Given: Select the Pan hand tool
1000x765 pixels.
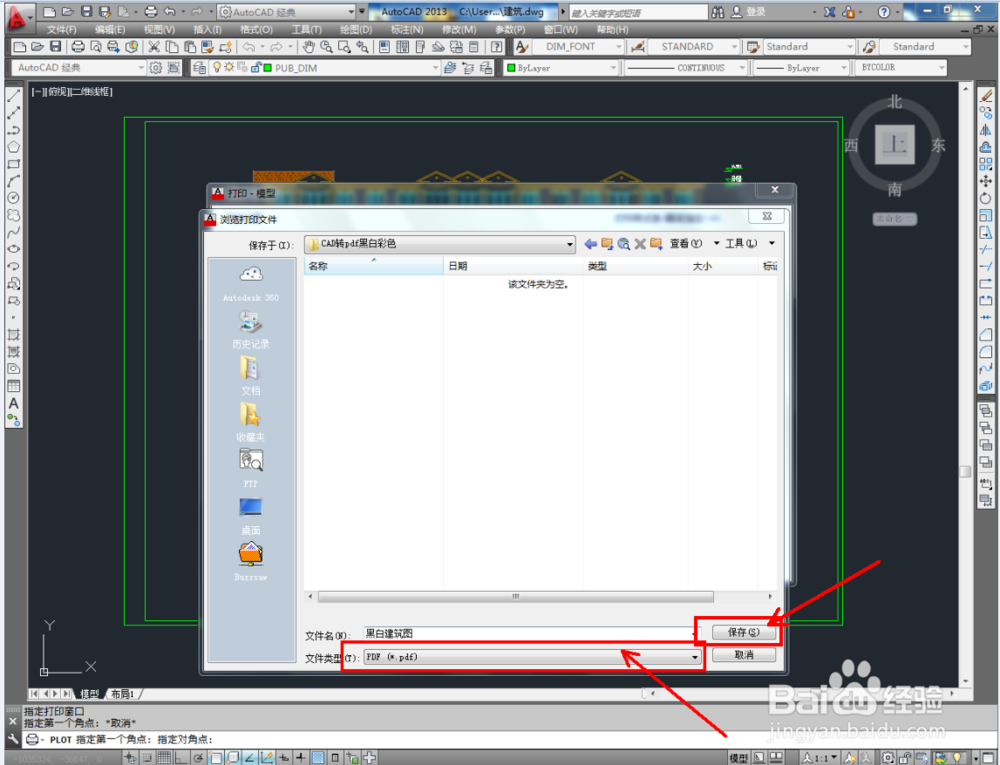Looking at the screenshot, I should click(x=308, y=47).
